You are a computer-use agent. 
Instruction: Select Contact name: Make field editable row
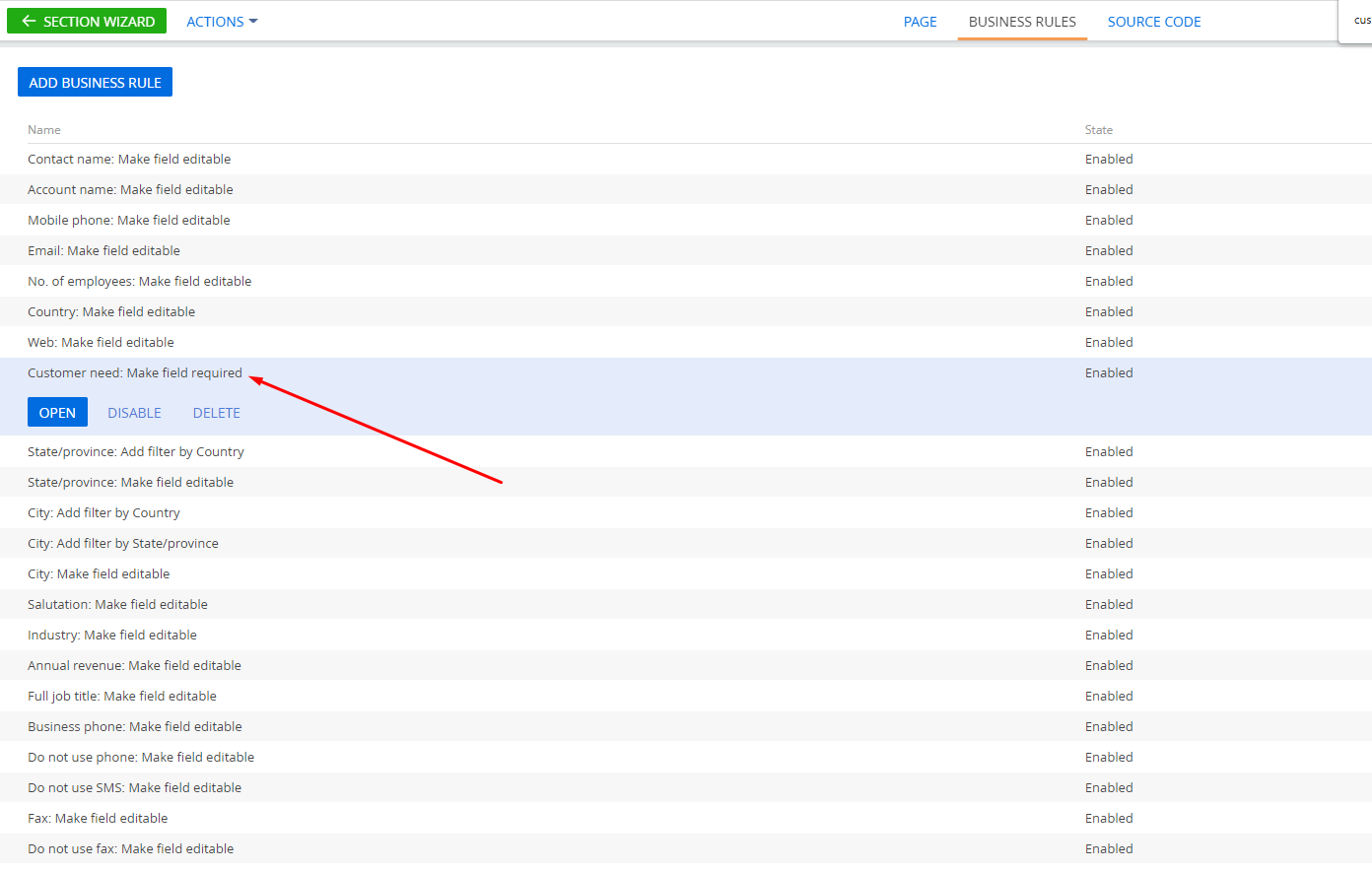(x=686, y=159)
